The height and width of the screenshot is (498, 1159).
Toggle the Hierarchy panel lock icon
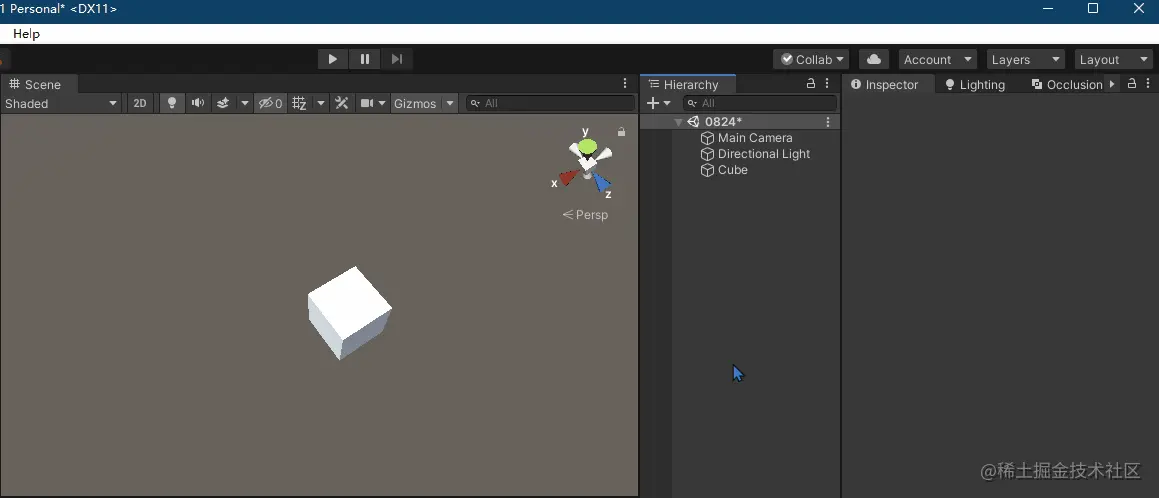click(810, 83)
